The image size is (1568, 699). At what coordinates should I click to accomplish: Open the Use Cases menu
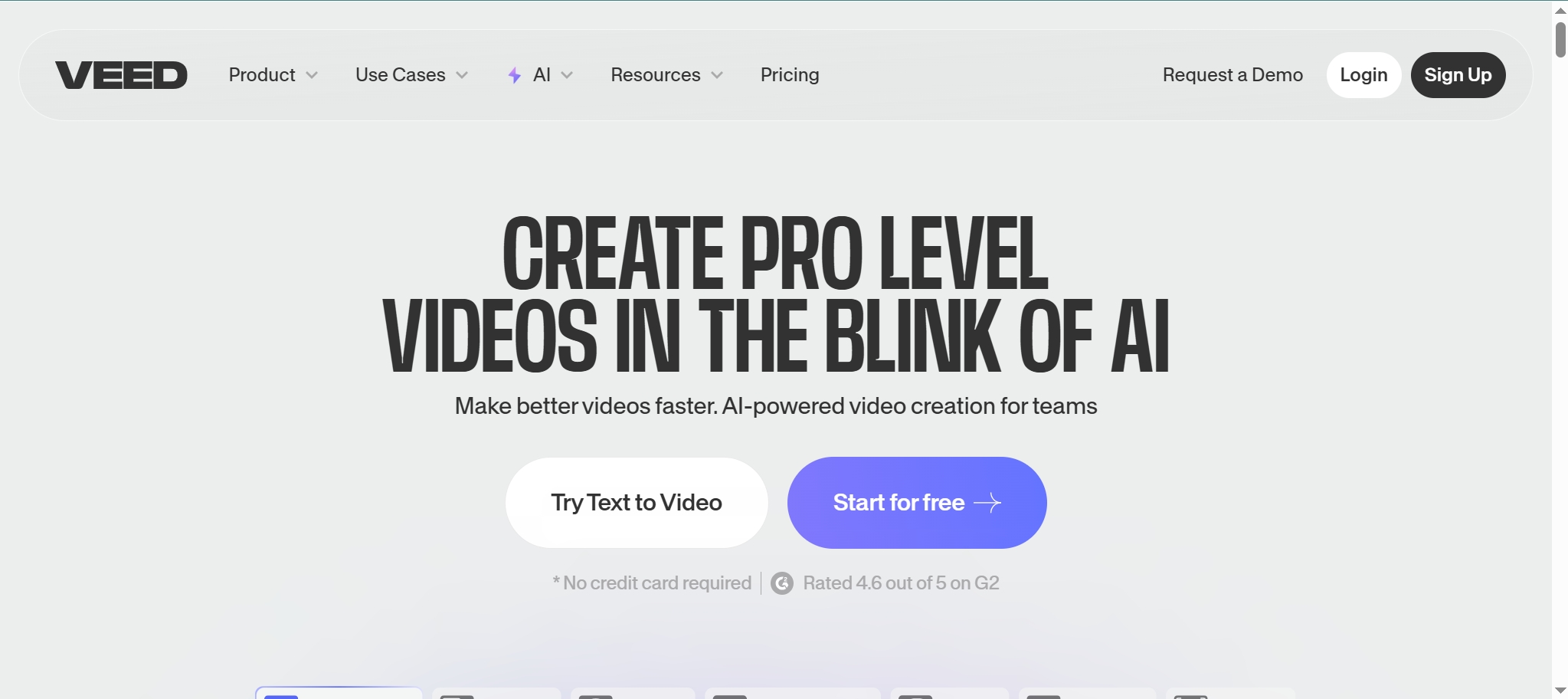point(400,75)
